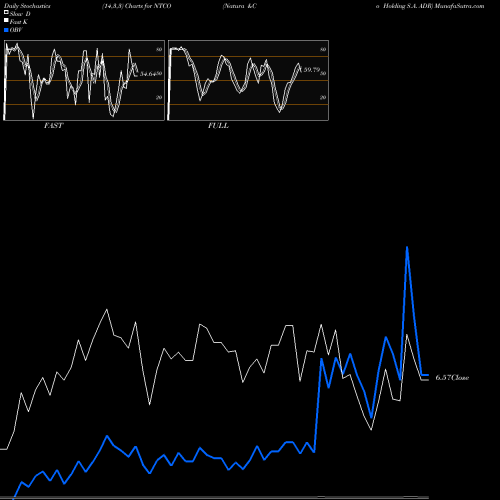Click the Fast K legend swatch
Image resolution: width=500 pixels, height=500 pixels.
coord(6,20)
